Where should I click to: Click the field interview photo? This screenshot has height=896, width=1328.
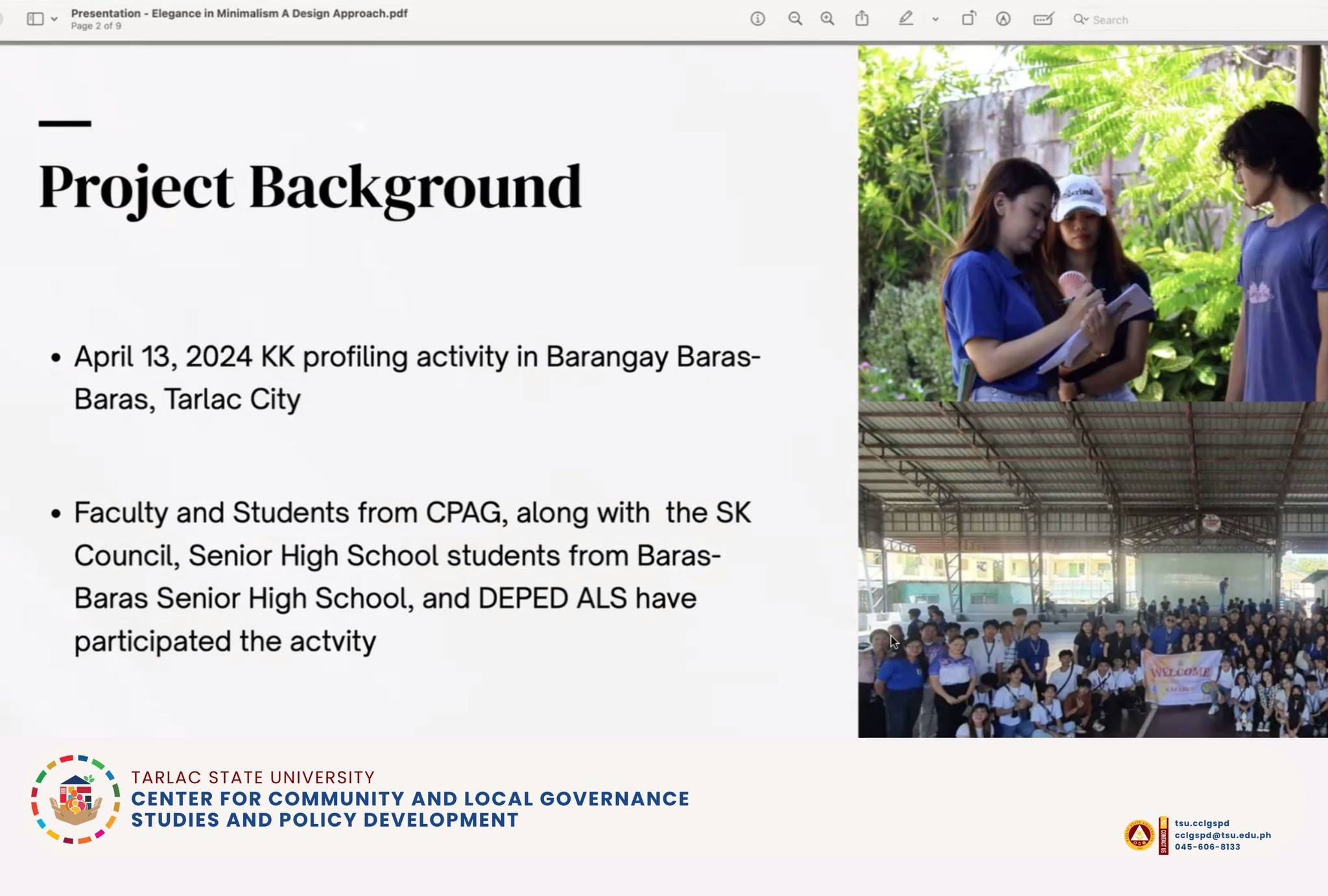coord(1093,222)
